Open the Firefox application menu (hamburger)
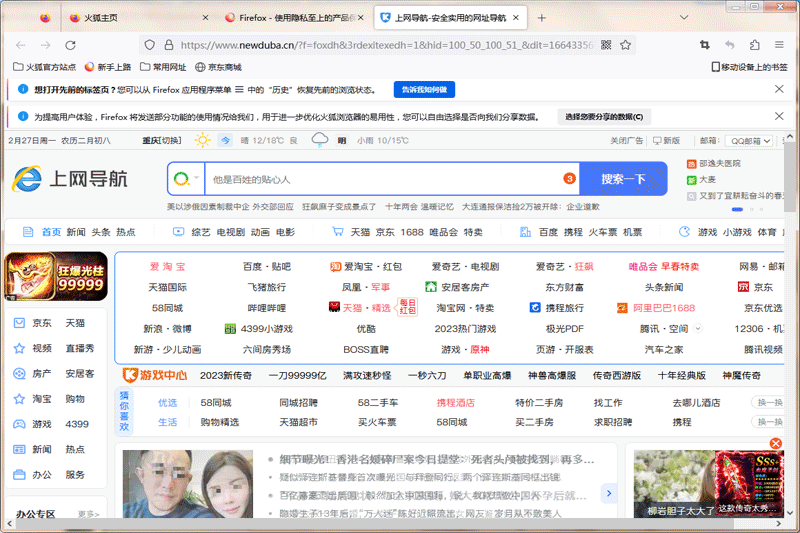This screenshot has width=800, height=533. coord(780,45)
